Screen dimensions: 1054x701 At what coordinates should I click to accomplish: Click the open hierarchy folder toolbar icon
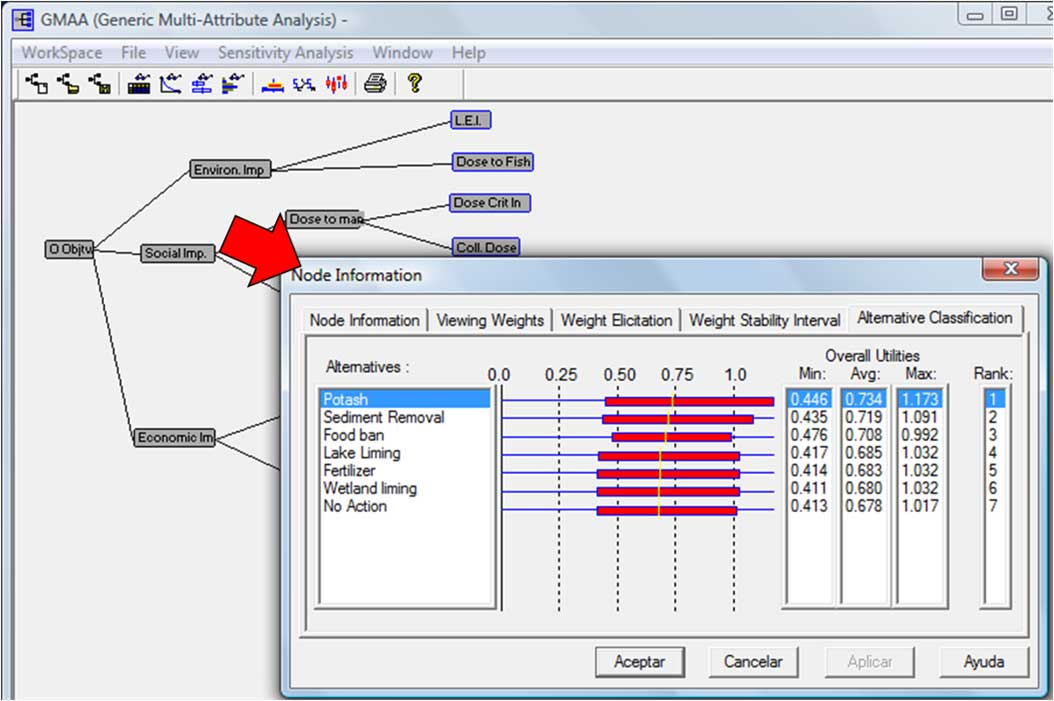(68, 85)
